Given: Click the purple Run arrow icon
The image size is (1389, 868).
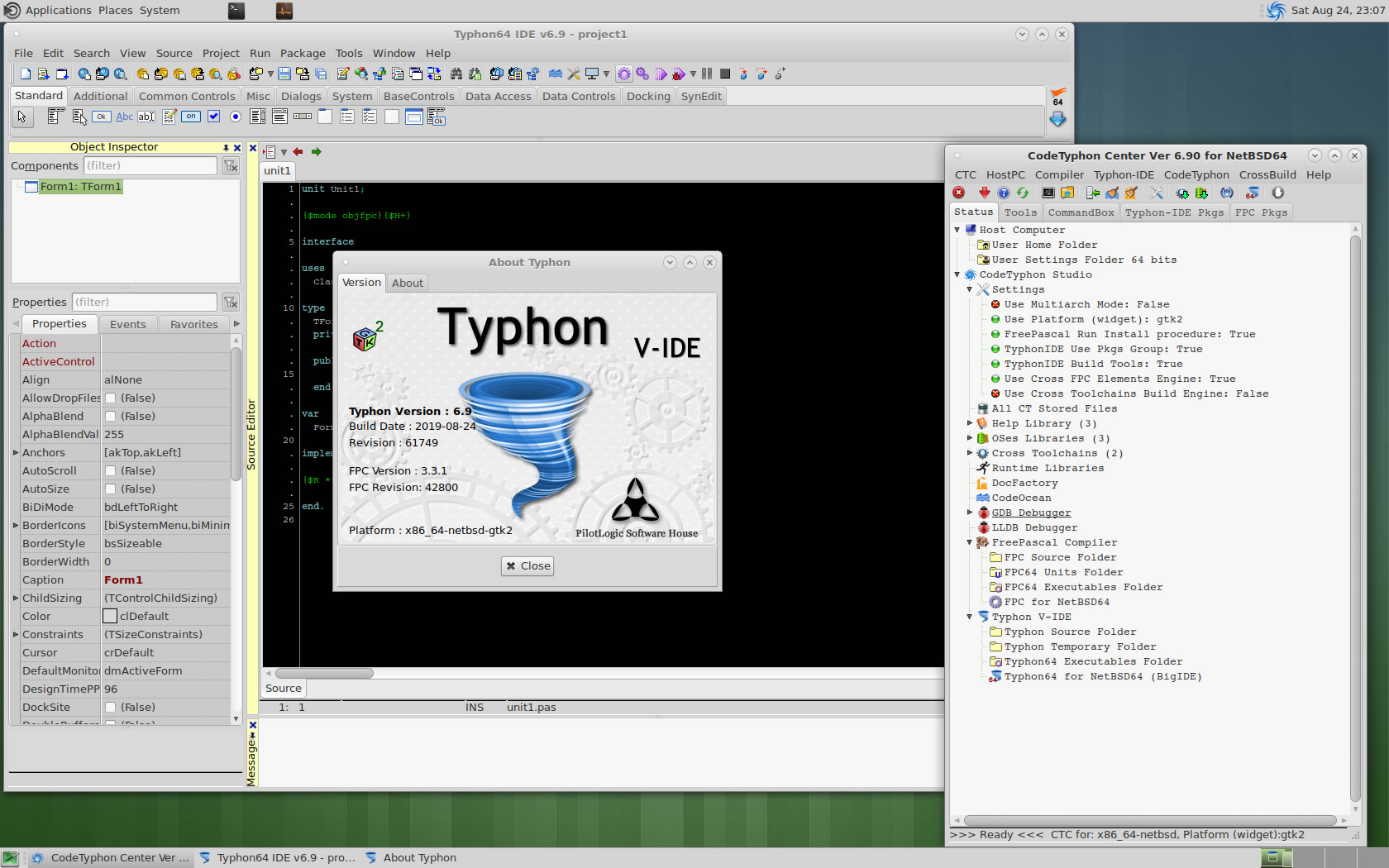Looking at the screenshot, I should (x=661, y=74).
